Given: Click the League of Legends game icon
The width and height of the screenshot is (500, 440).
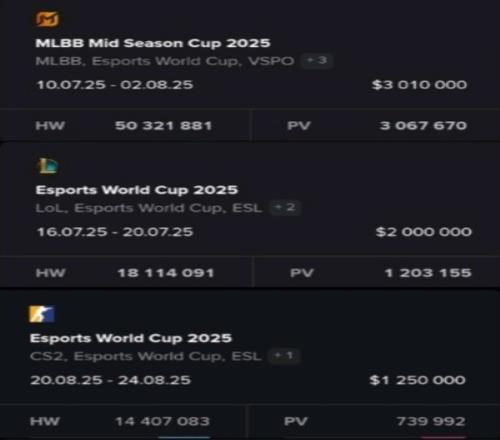Looking at the screenshot, I should point(48,166).
